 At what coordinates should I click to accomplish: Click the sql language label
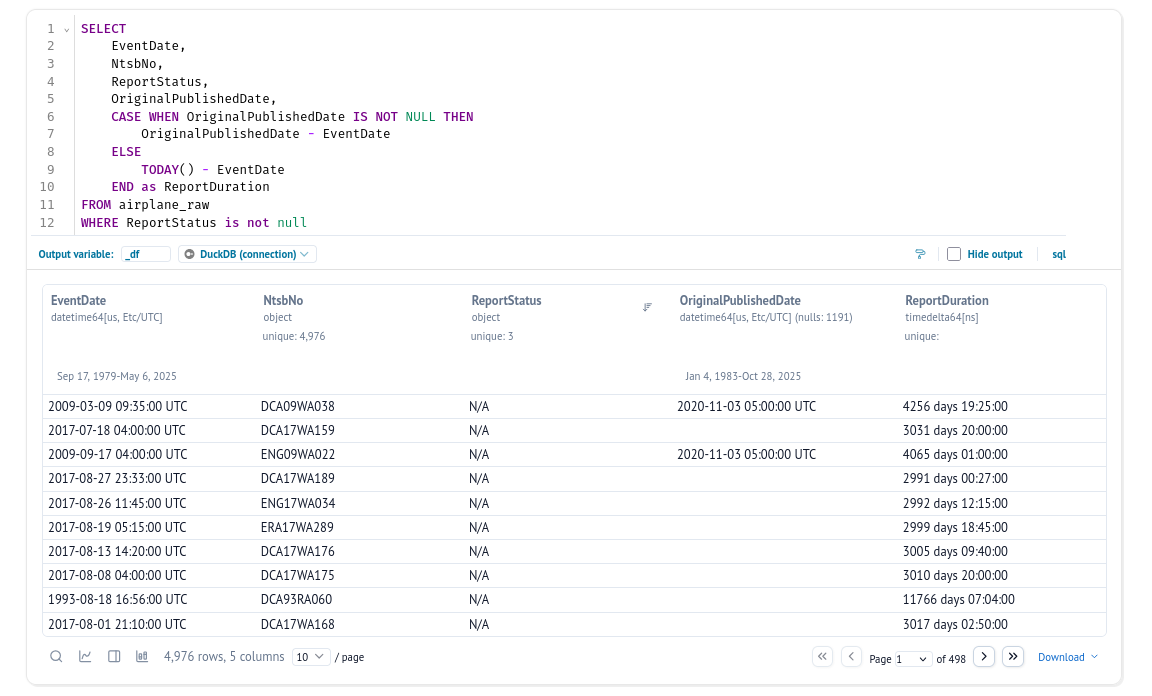point(1059,254)
